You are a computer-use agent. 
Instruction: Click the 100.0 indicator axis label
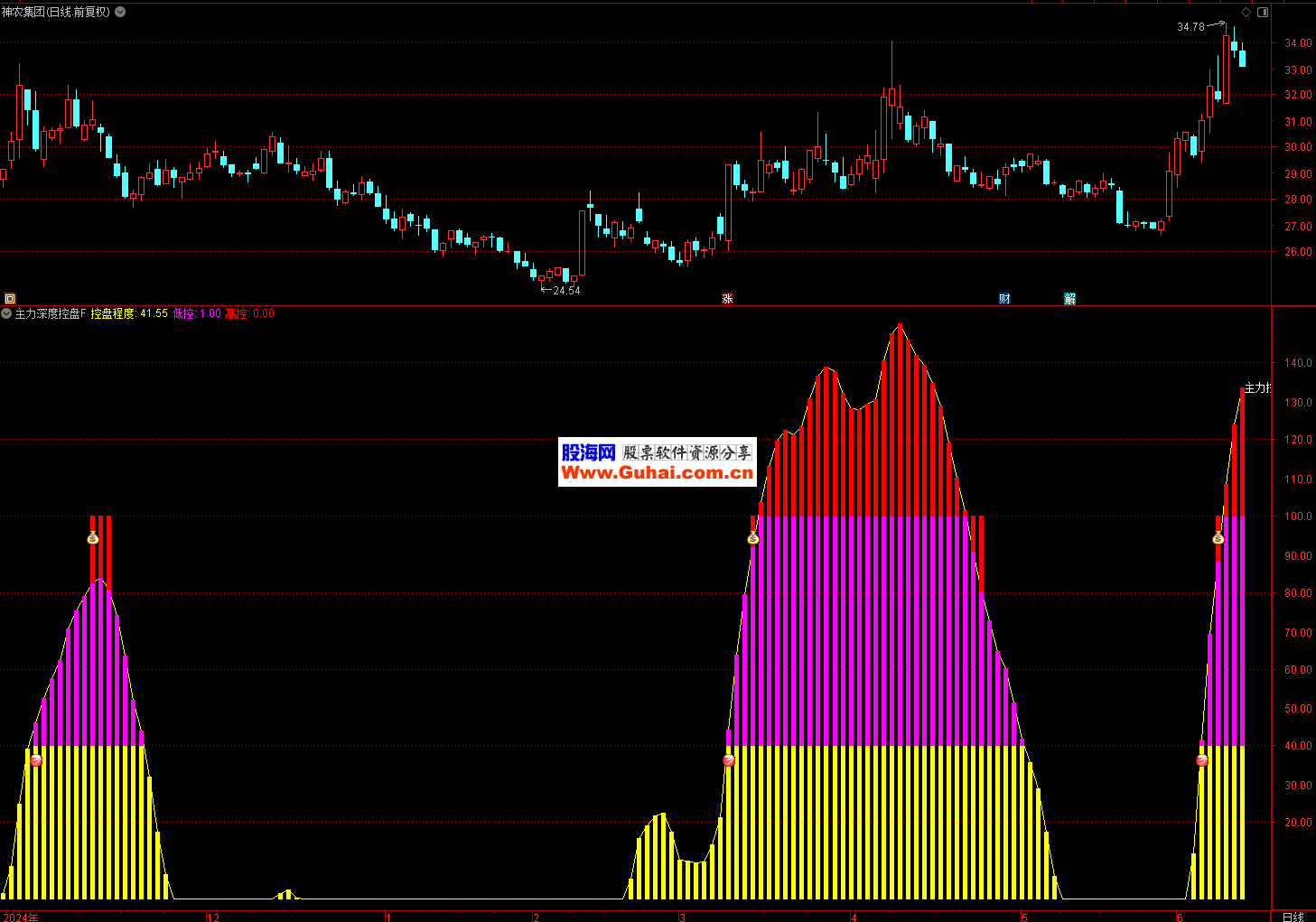[x=1298, y=517]
